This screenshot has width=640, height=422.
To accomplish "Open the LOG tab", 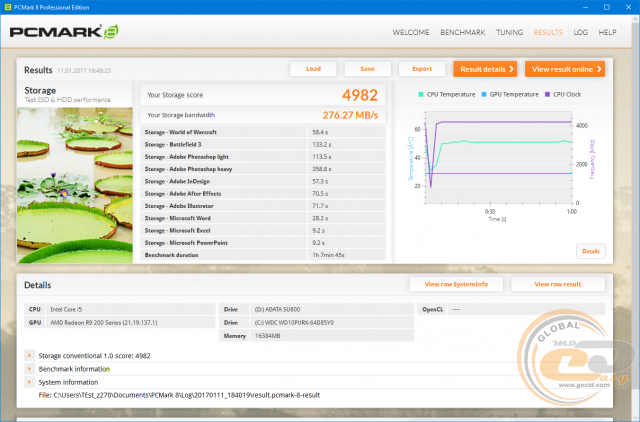I will [x=580, y=32].
